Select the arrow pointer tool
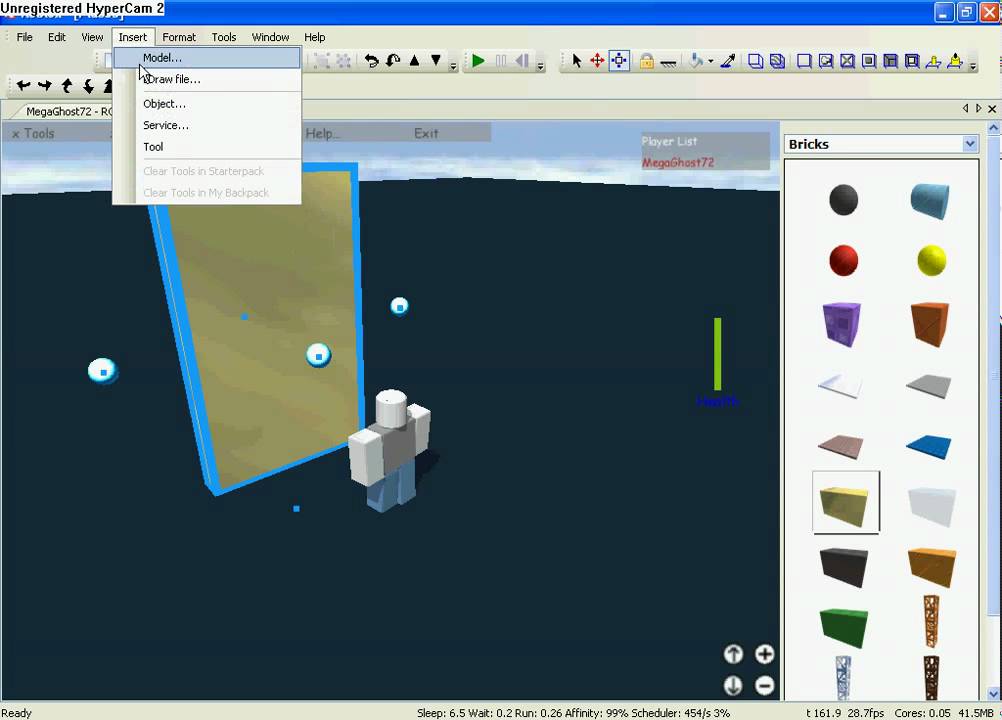1002x720 pixels. tap(576, 61)
